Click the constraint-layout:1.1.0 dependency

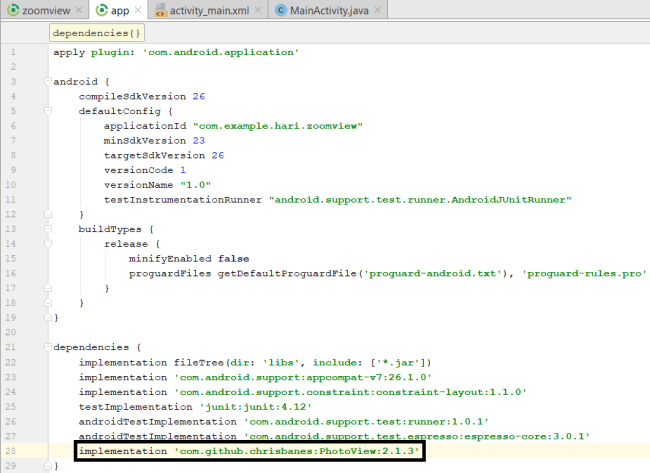350,392
